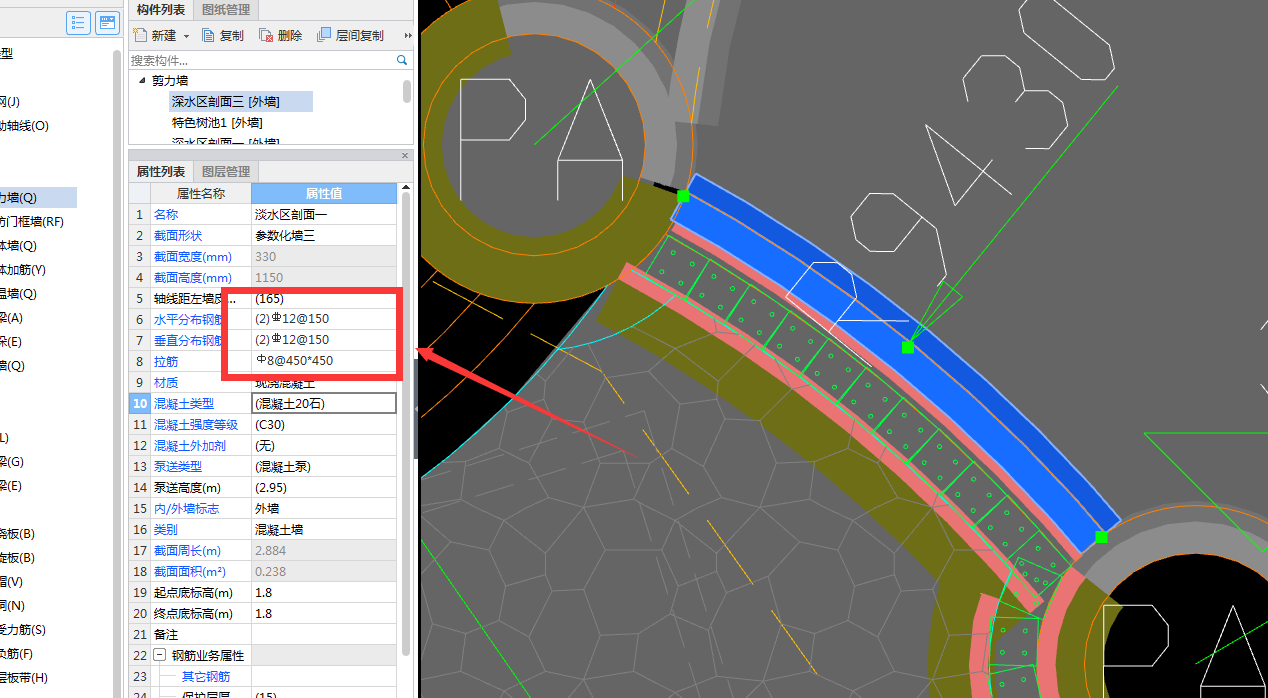Click the 层间复制 button

pos(351,35)
